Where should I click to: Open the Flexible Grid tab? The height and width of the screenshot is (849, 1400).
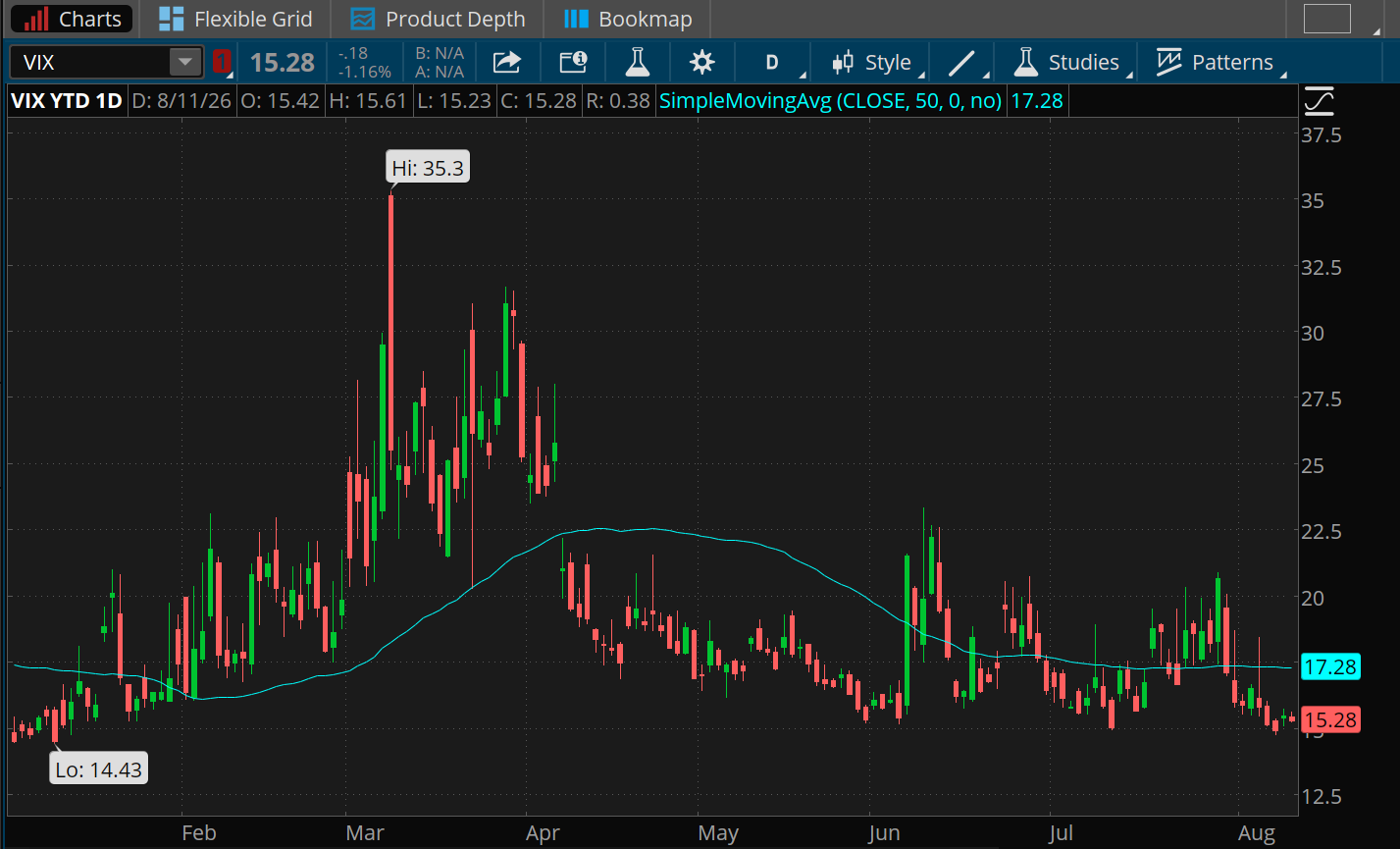[235, 19]
